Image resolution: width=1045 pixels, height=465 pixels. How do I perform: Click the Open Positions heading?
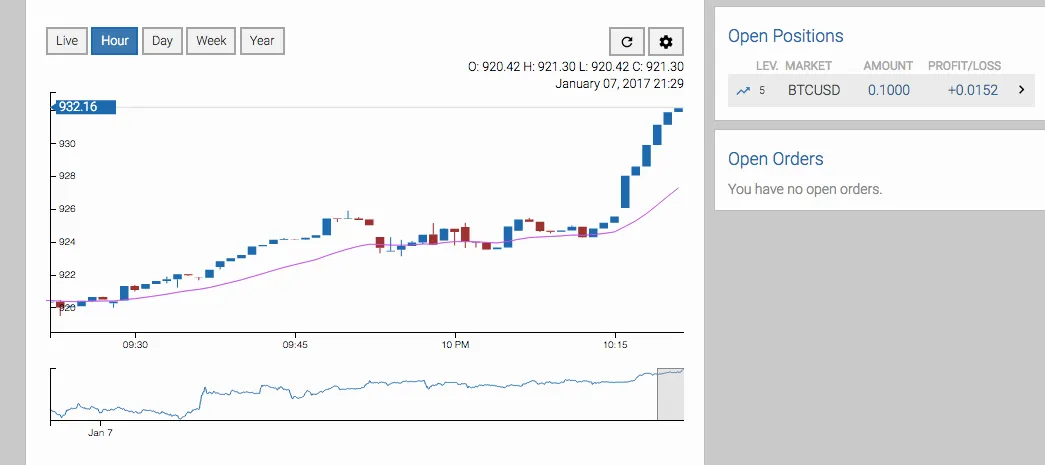click(x=786, y=36)
